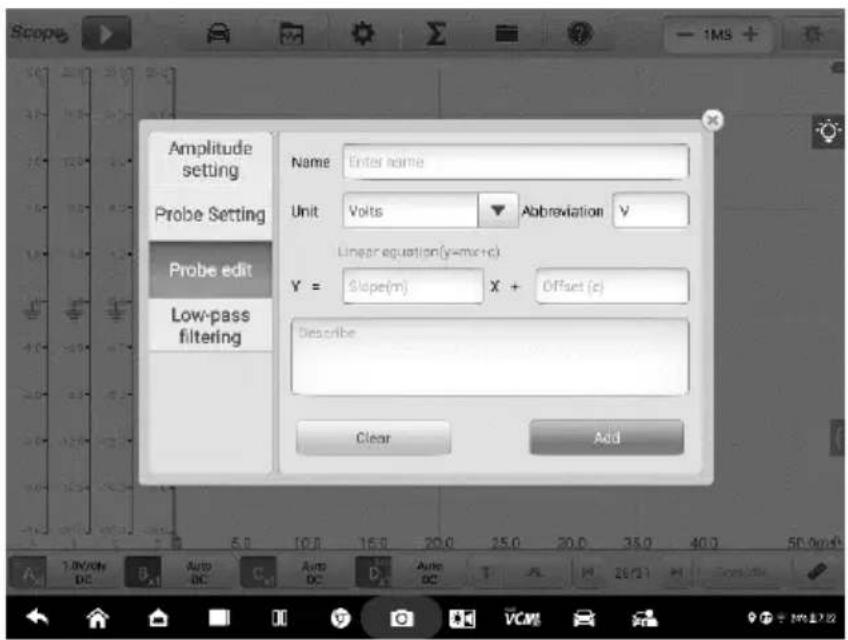Tap the vehicle diagnostics car icon in navbar
The width and height of the screenshot is (848, 640).
[584, 618]
